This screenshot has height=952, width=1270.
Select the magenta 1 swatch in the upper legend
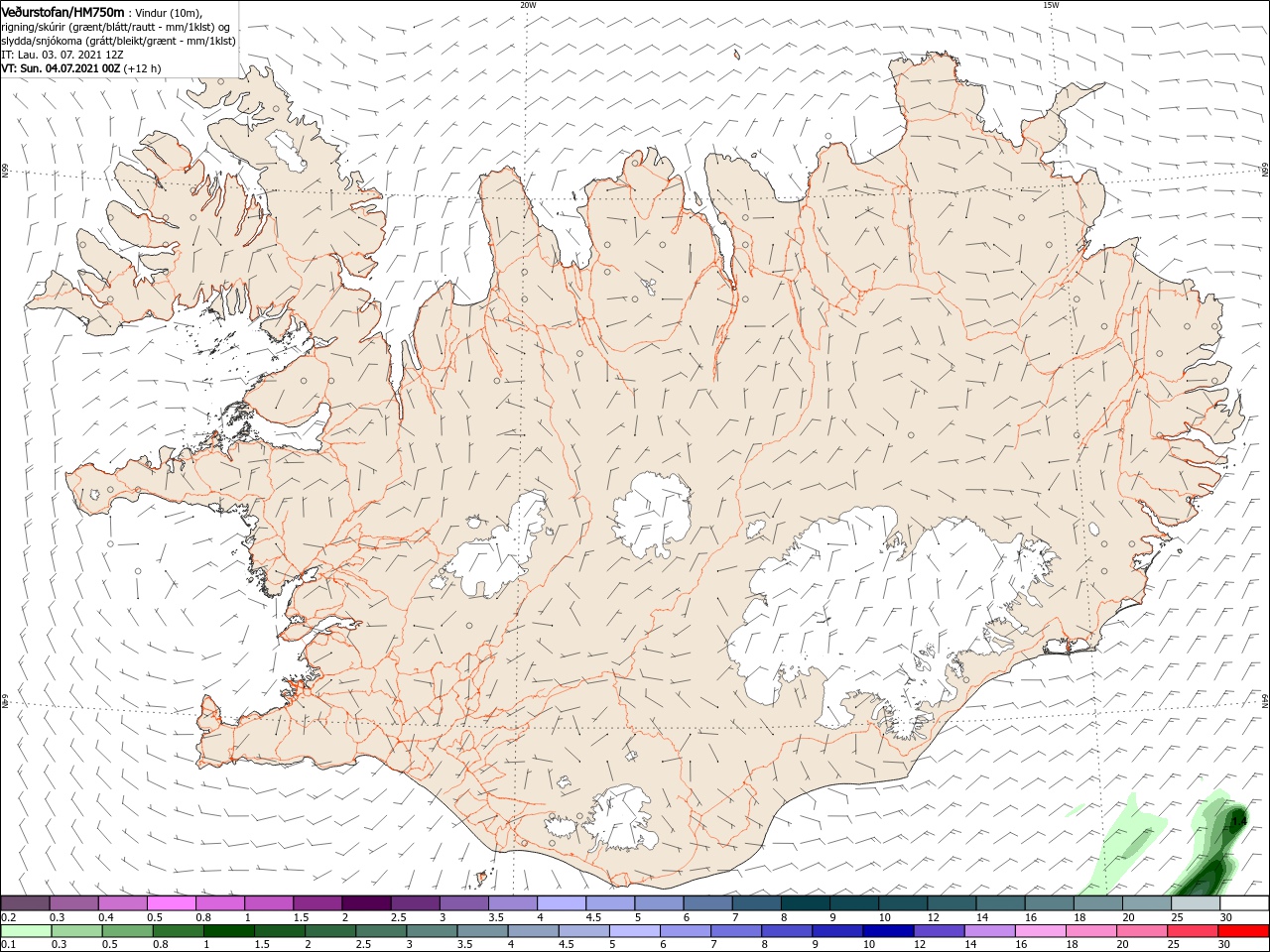click(269, 903)
